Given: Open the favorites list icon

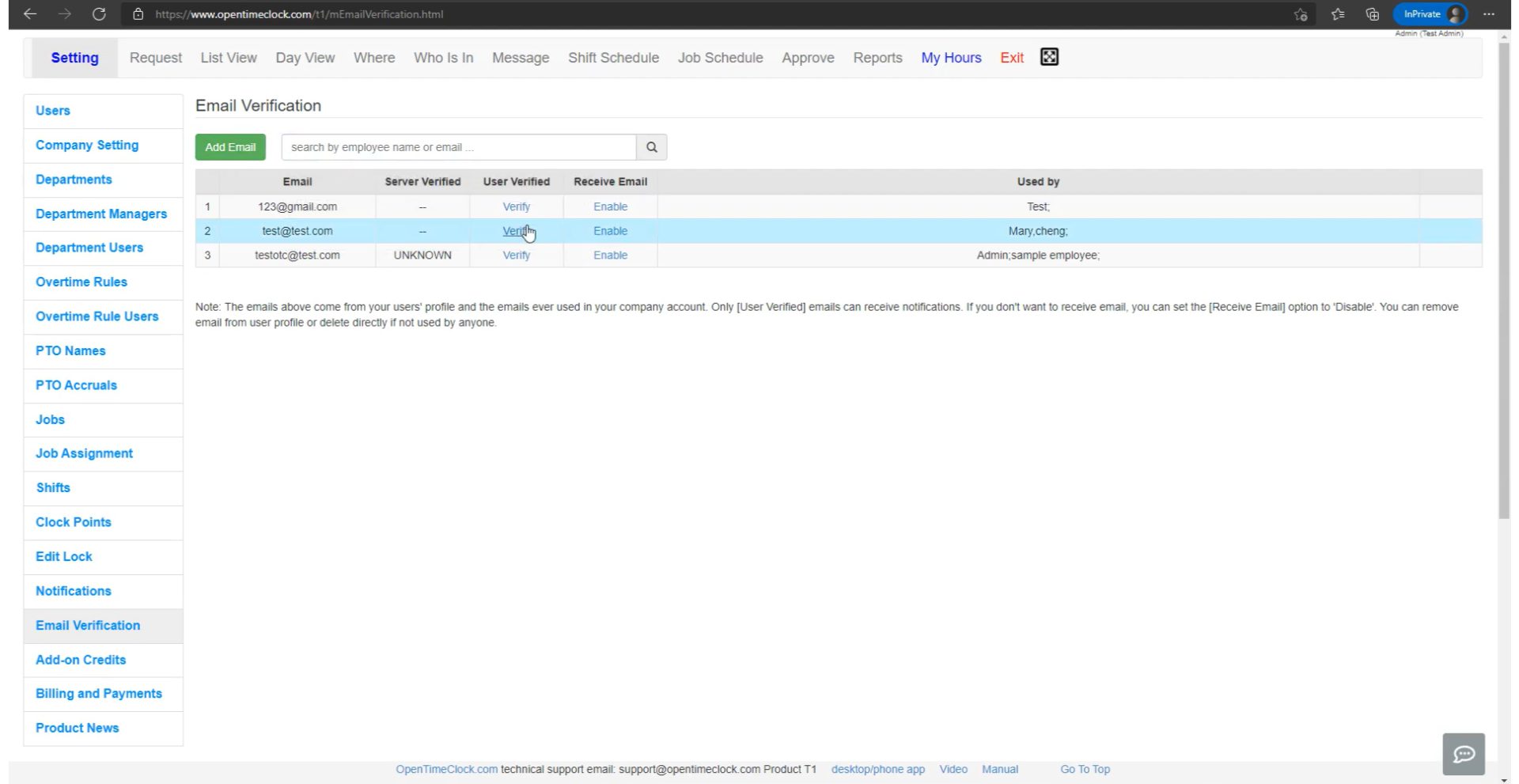Looking at the screenshot, I should (1337, 13).
